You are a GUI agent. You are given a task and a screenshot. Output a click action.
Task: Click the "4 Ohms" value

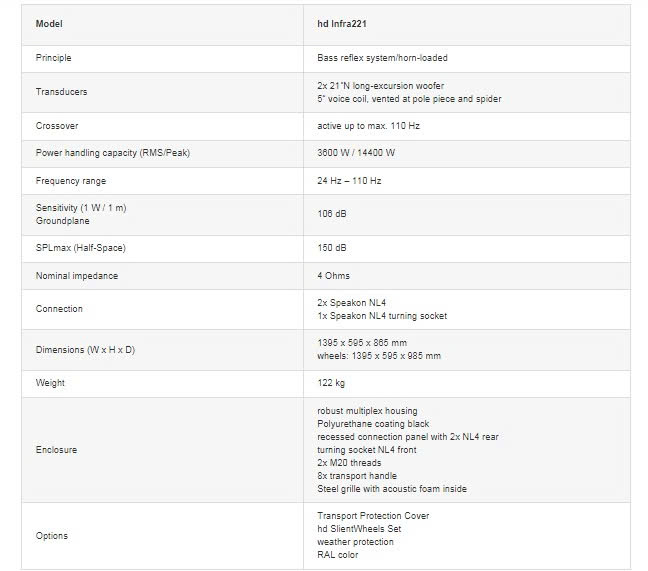point(333,275)
